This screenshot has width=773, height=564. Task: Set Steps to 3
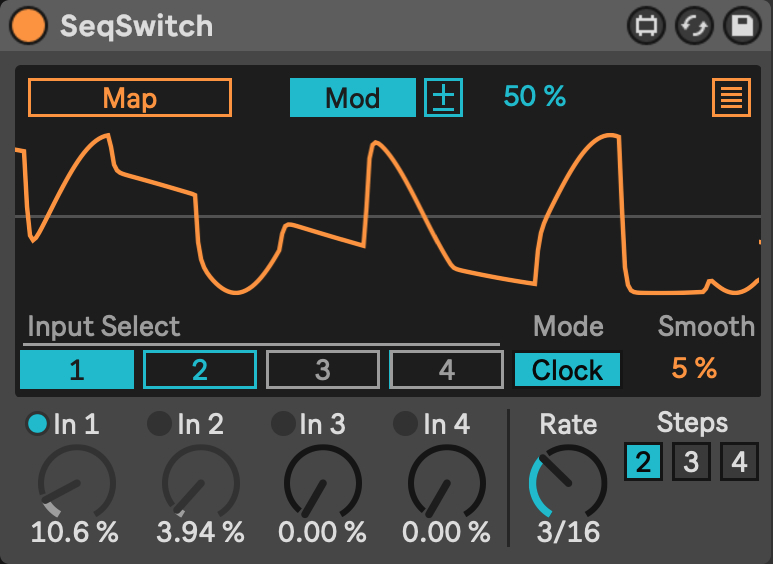[691, 462]
